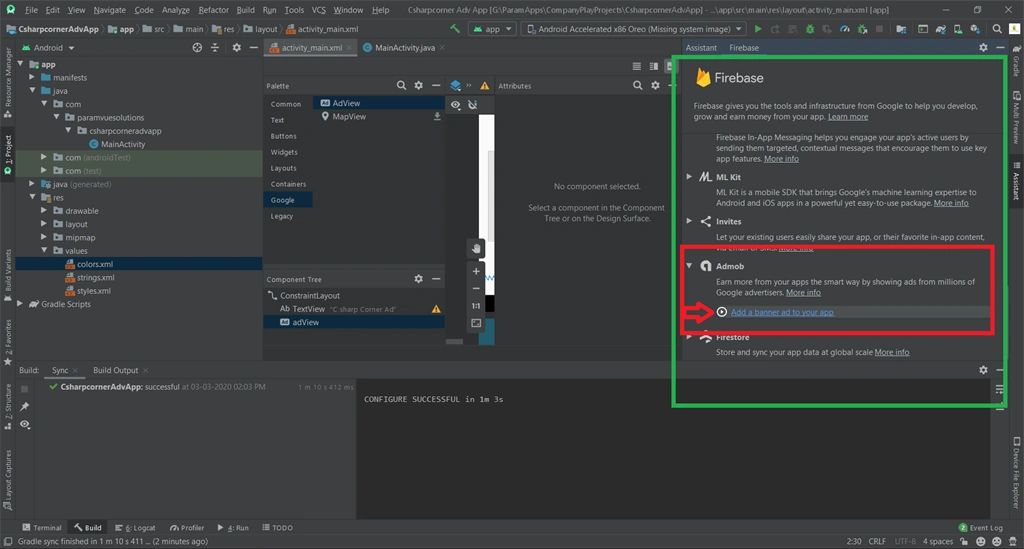Expand Gradle Scripts node

tap(20, 304)
